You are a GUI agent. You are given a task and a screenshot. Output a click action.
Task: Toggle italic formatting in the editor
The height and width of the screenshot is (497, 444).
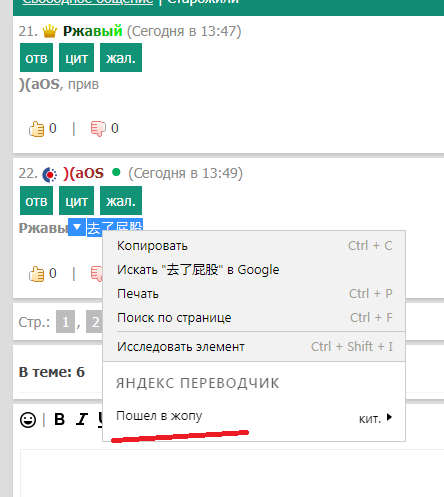click(x=82, y=419)
